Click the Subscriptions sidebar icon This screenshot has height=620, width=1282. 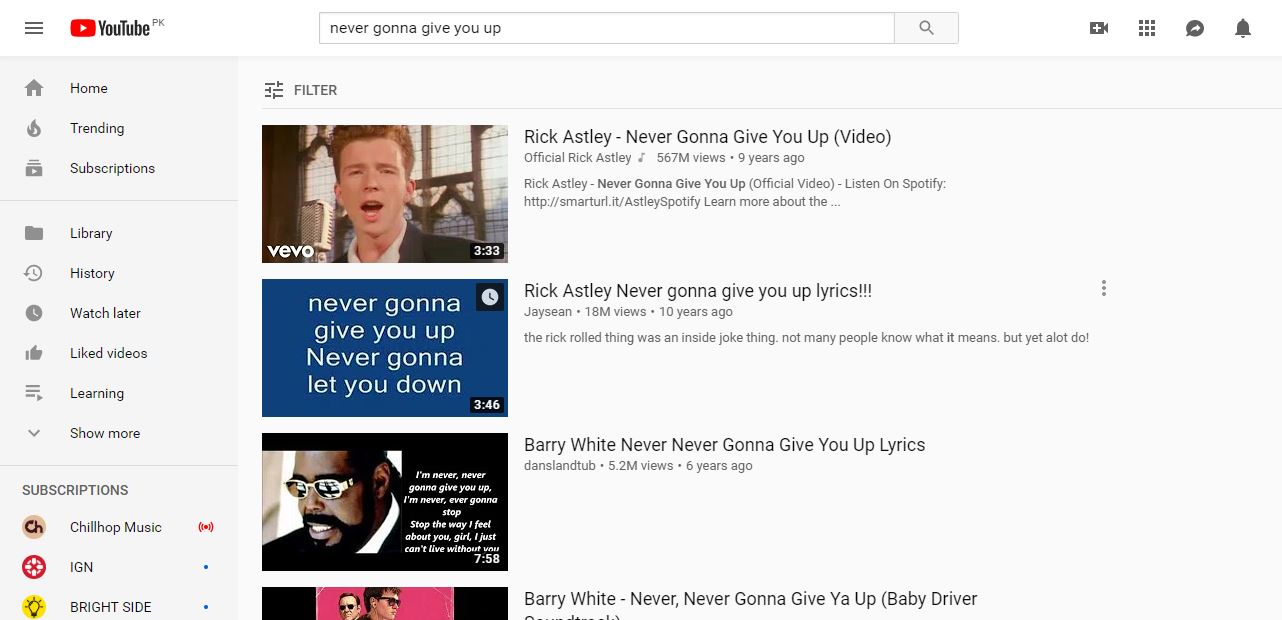34,168
